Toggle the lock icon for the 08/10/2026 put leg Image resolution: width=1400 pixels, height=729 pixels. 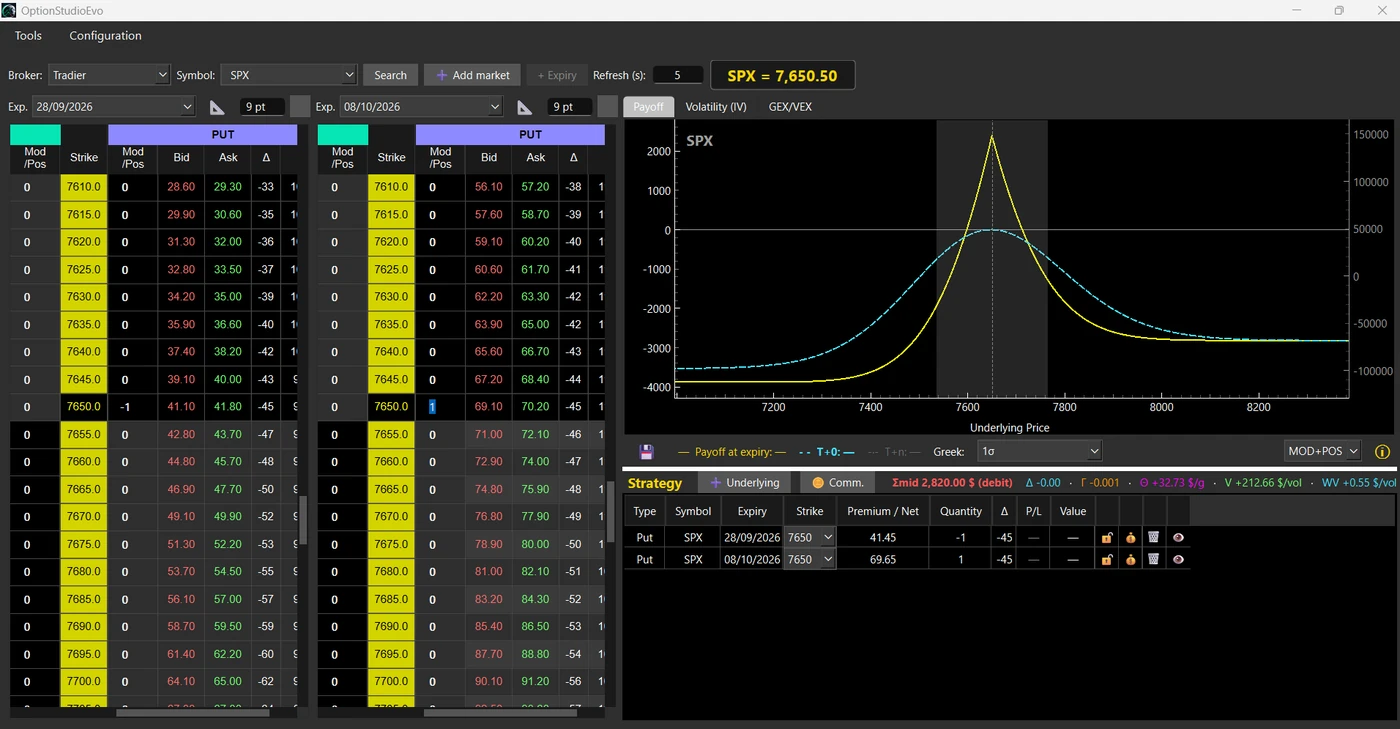[x=1107, y=560]
